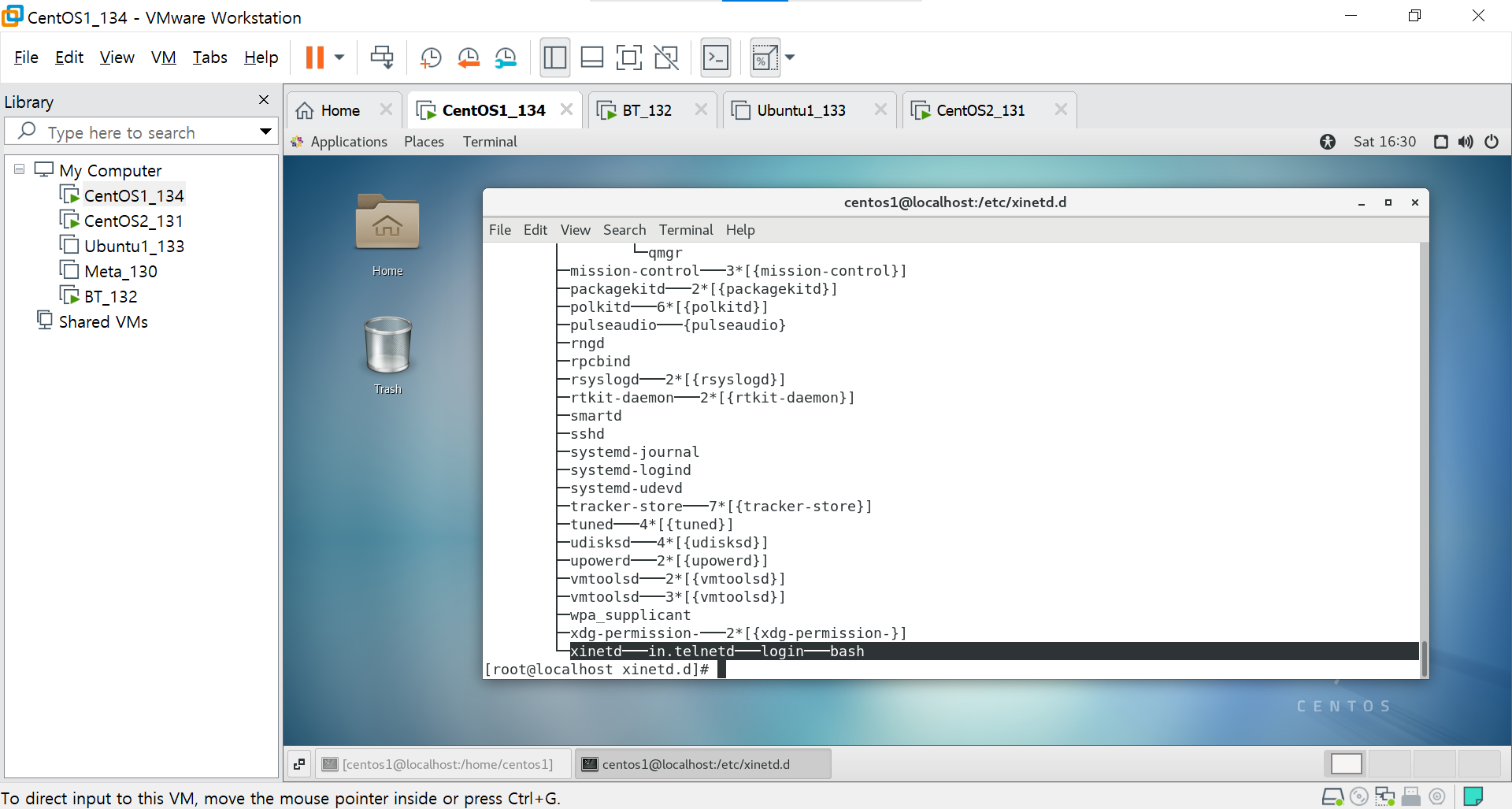This screenshot has height=809, width=1512.
Task: Pause this virtual machine
Action: (314, 58)
